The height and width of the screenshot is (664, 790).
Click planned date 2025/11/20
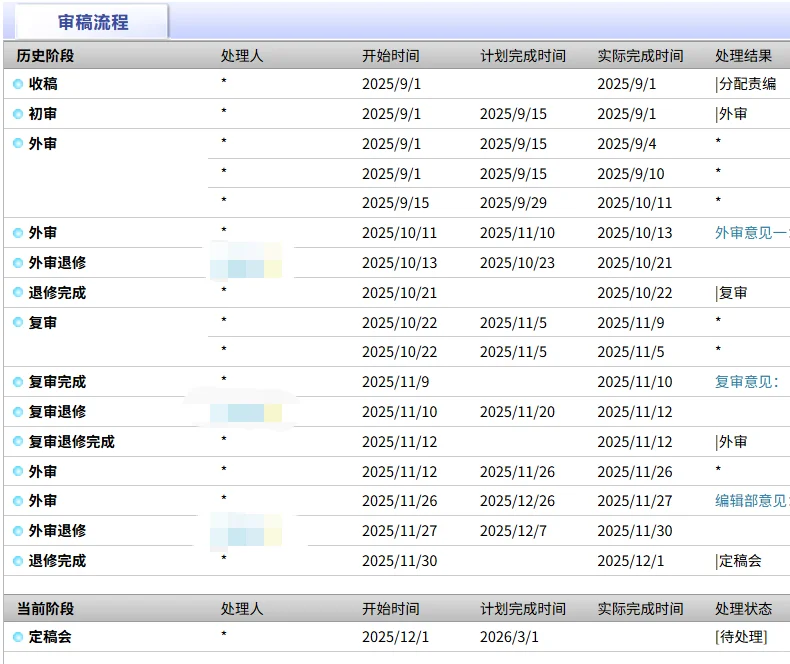pyautogui.click(x=517, y=412)
